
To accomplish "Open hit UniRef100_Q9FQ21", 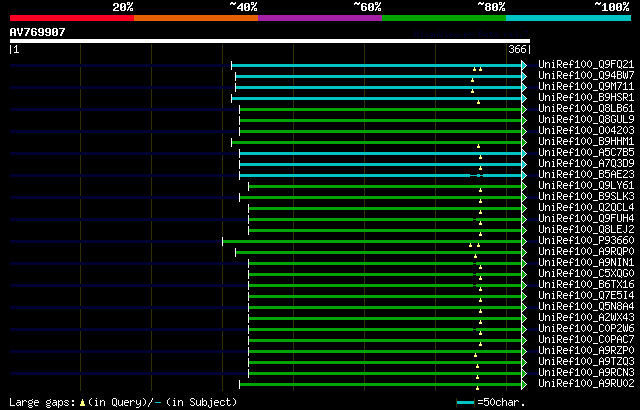I will click(586, 64).
